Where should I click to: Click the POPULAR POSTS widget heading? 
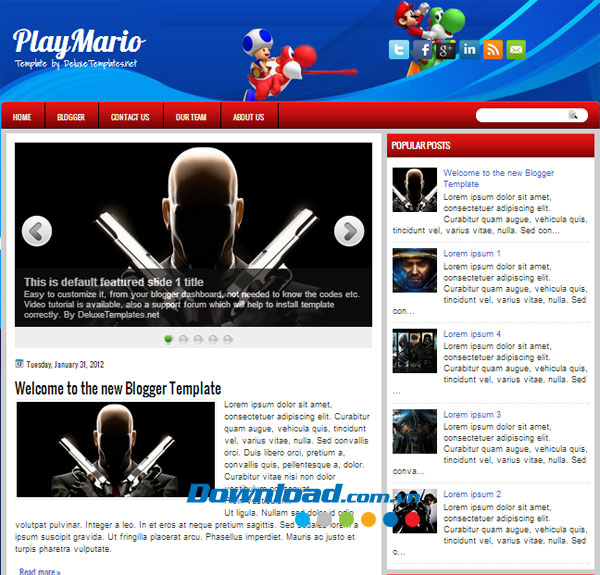421,145
